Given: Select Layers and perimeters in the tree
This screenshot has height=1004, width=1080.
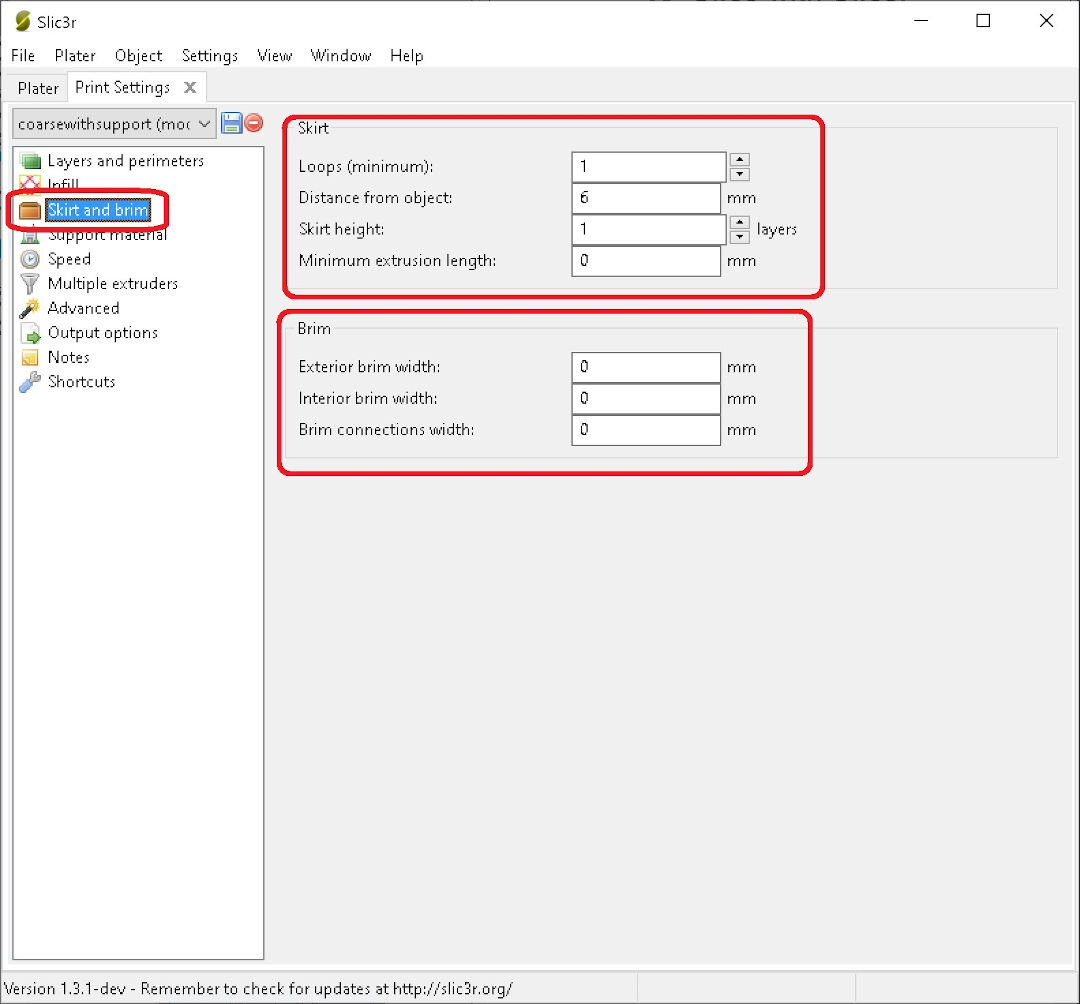Looking at the screenshot, I should 125,161.
